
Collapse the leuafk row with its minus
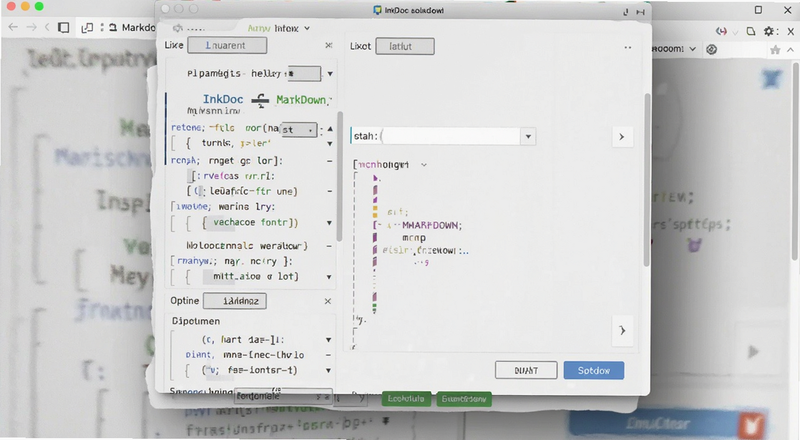(330, 191)
